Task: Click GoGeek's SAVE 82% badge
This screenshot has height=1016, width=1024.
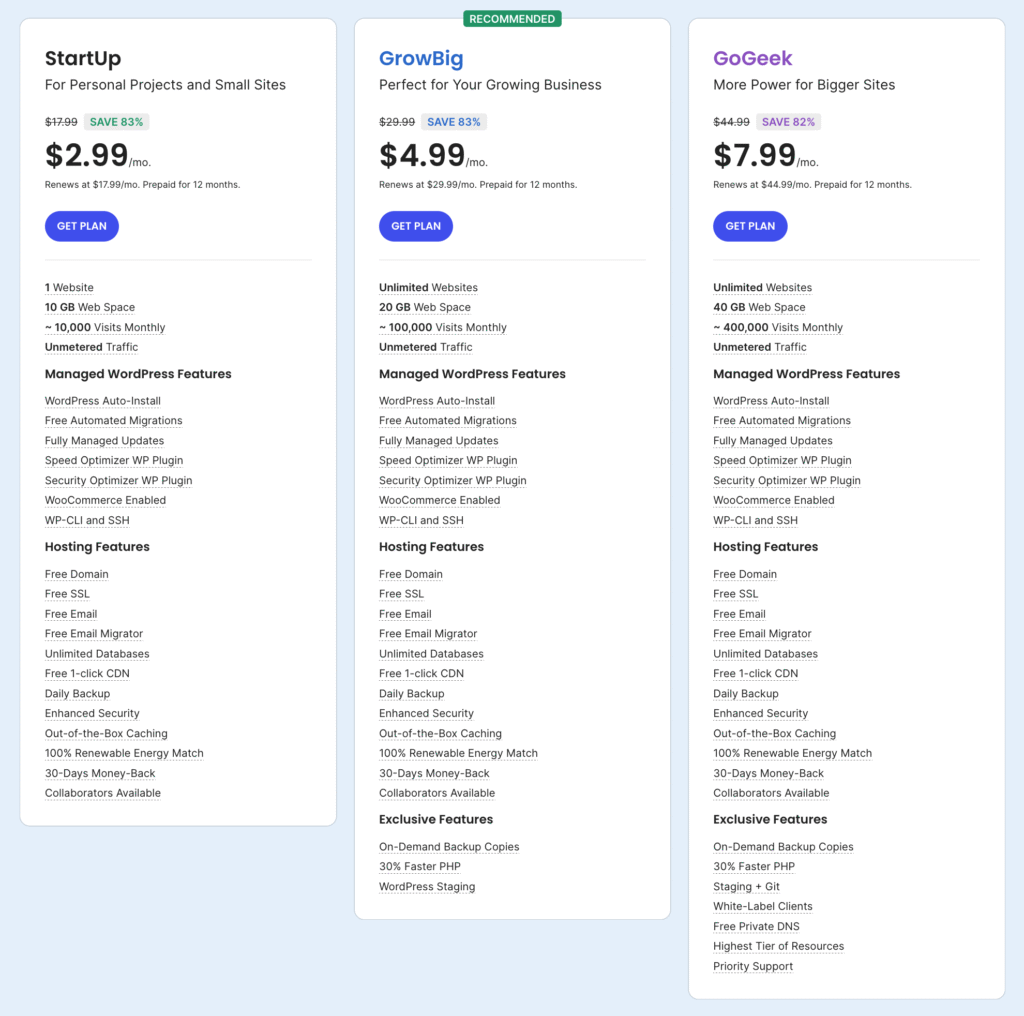Action: click(788, 122)
